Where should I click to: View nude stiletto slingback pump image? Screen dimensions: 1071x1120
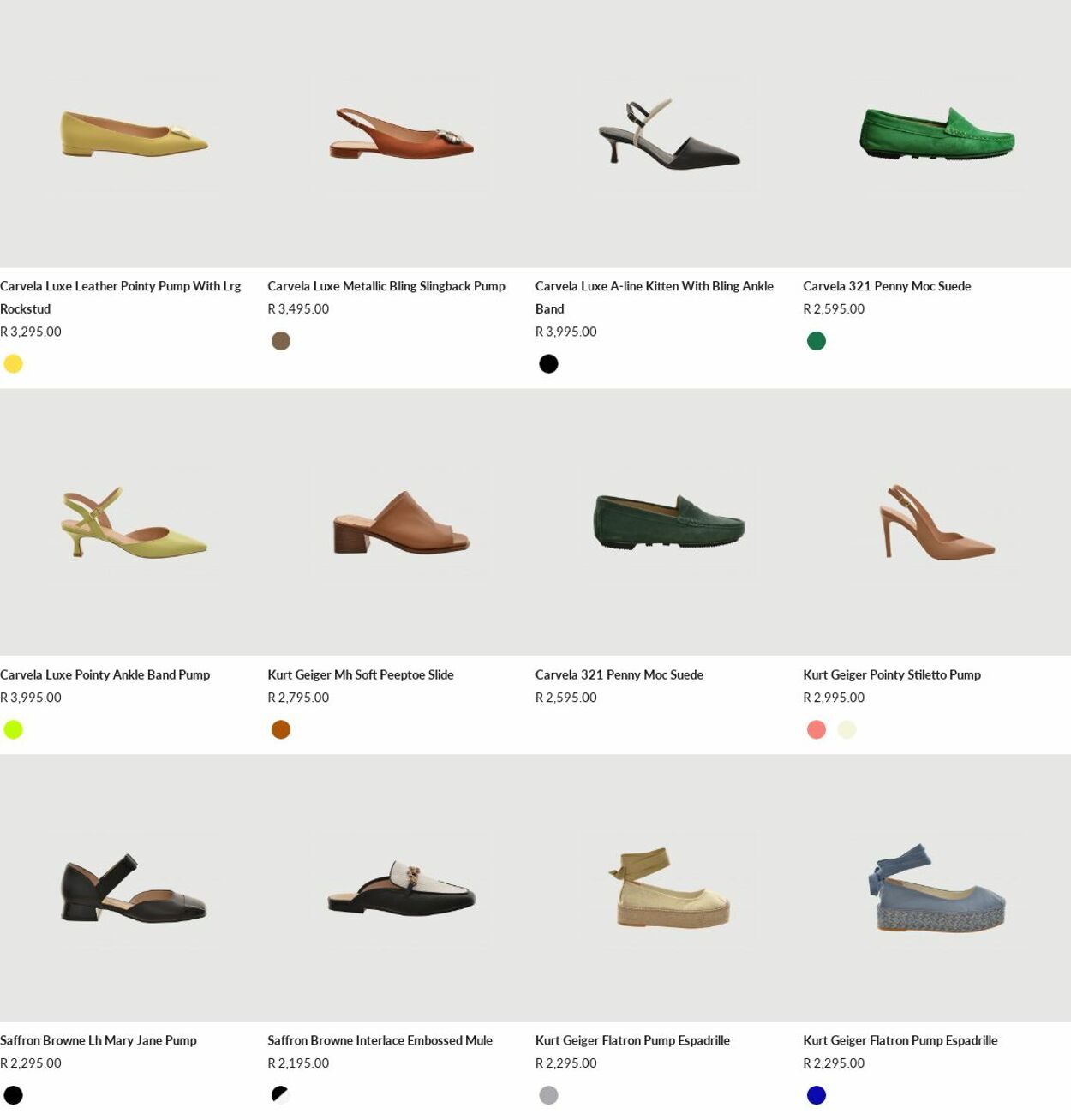point(936,523)
